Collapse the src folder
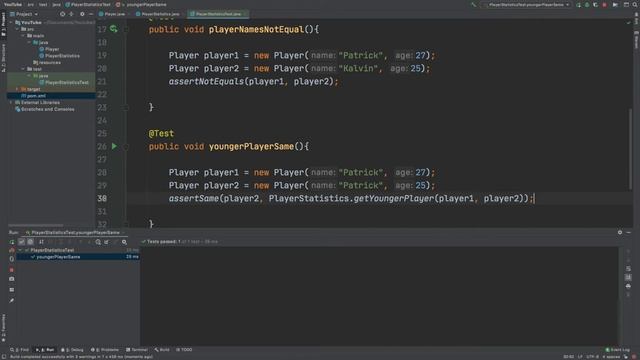The width and height of the screenshot is (640, 360). (17, 29)
